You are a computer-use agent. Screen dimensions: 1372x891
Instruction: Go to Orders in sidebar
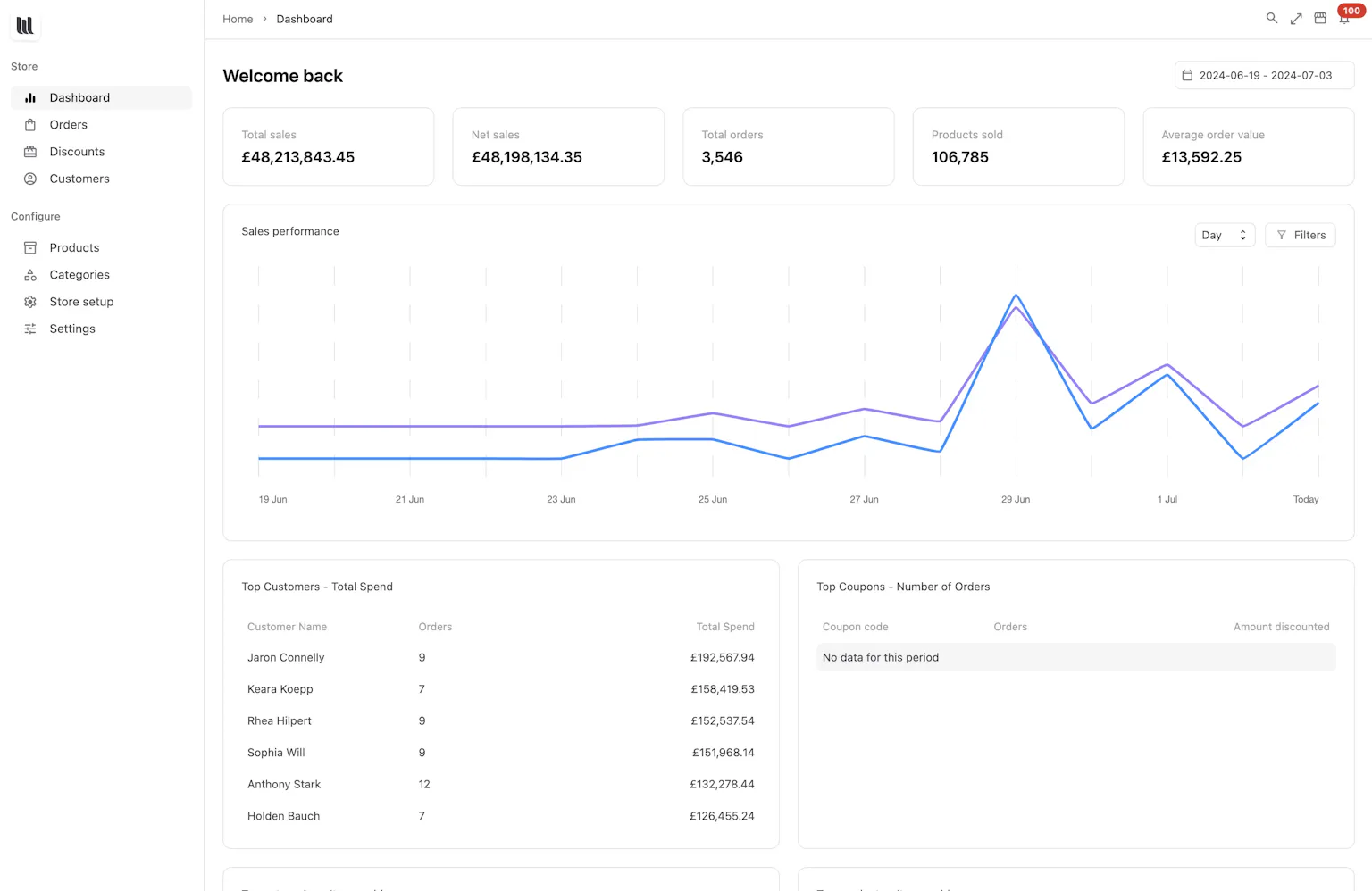[101, 125]
